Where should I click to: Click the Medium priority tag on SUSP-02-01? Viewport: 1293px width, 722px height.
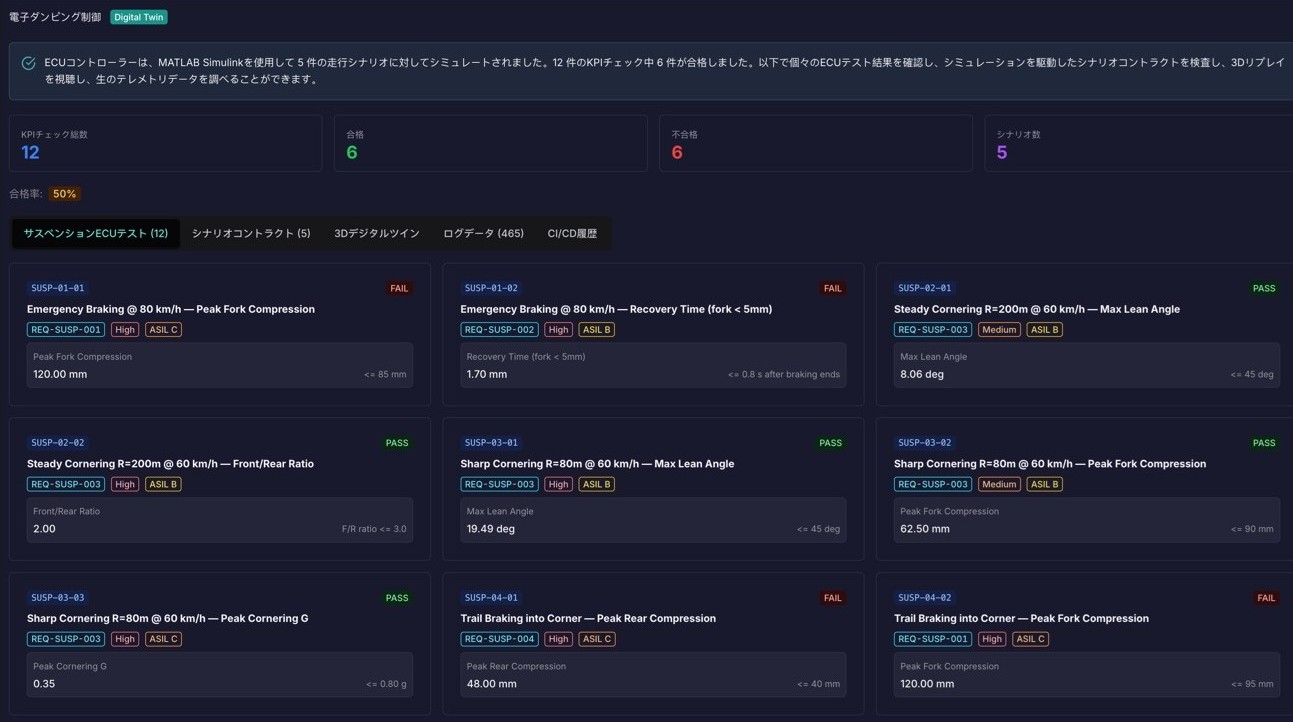pos(999,330)
